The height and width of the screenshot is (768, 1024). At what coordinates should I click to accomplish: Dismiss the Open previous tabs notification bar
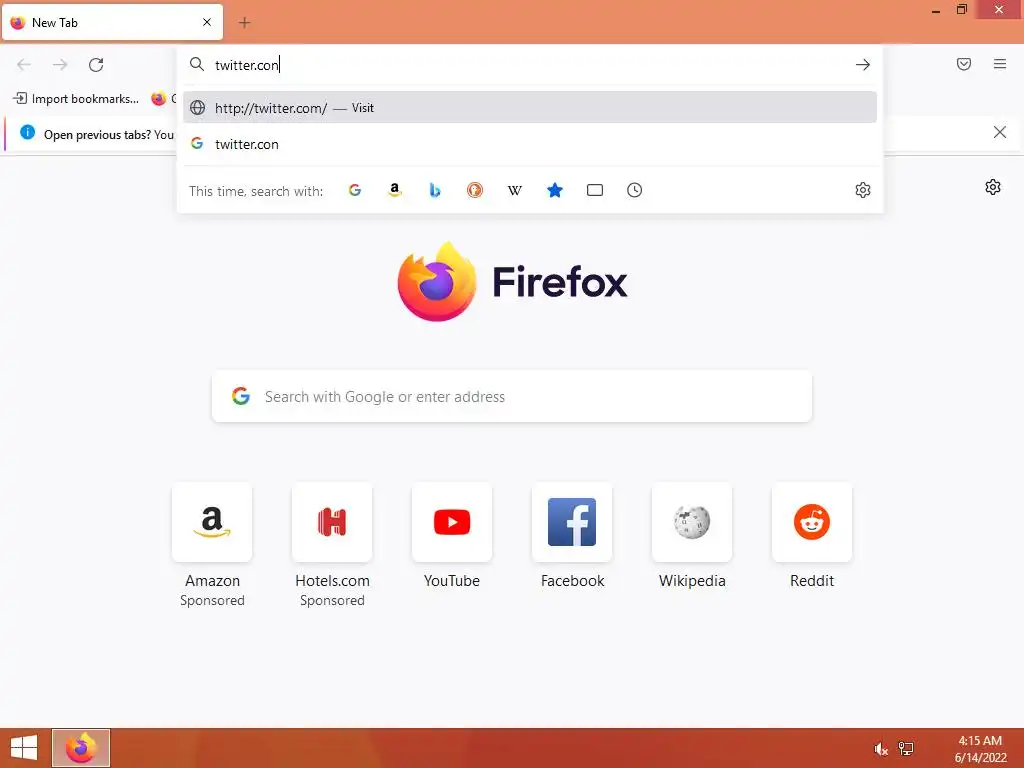tap(999, 133)
